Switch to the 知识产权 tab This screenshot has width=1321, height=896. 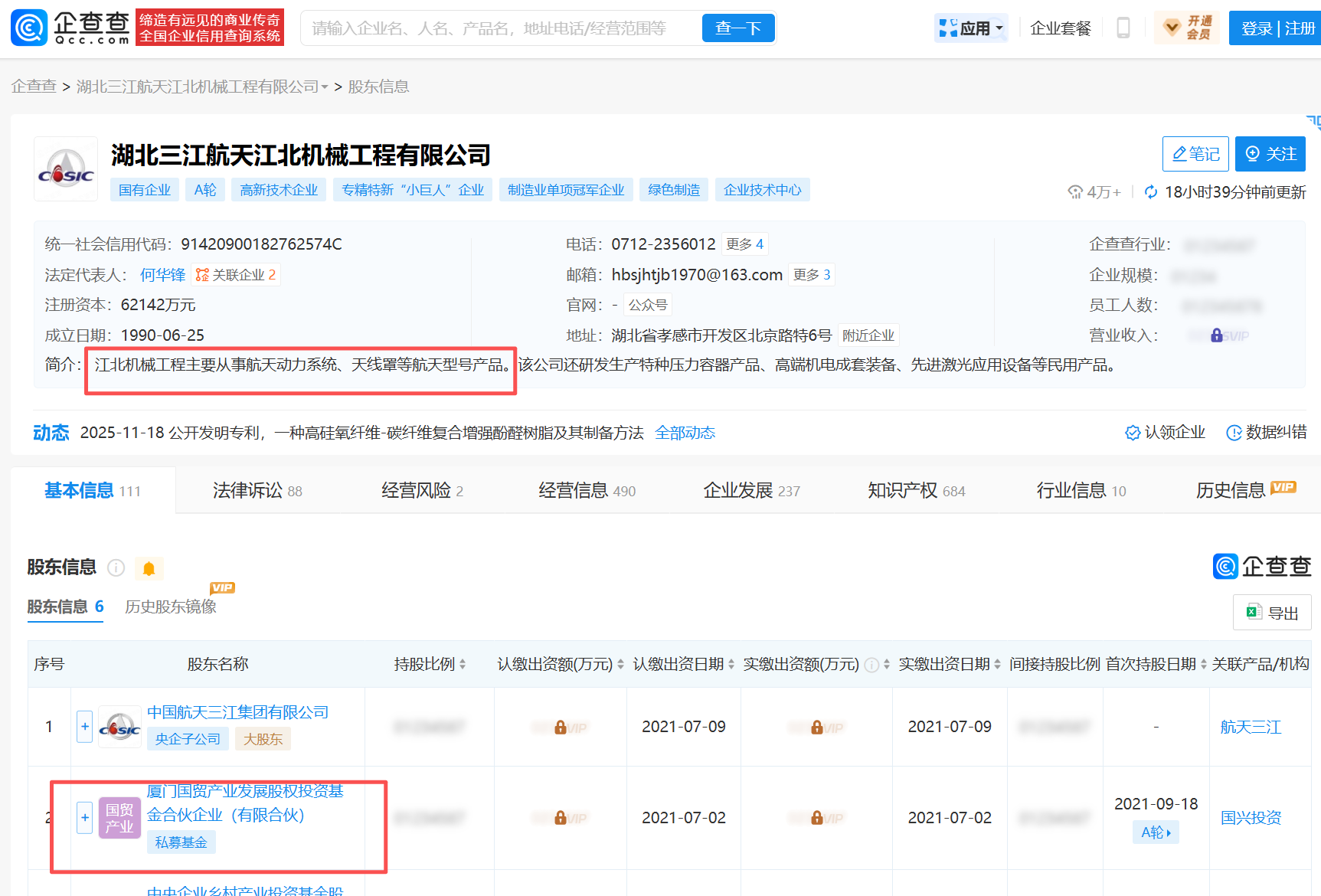coord(916,490)
